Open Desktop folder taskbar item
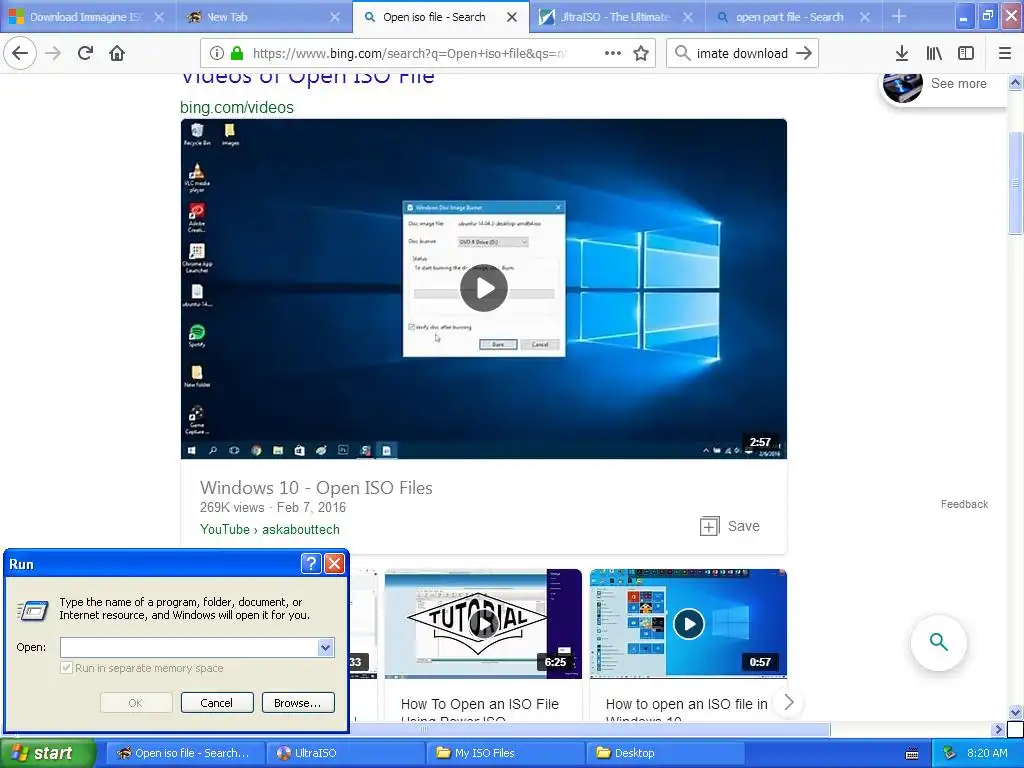 click(x=665, y=753)
